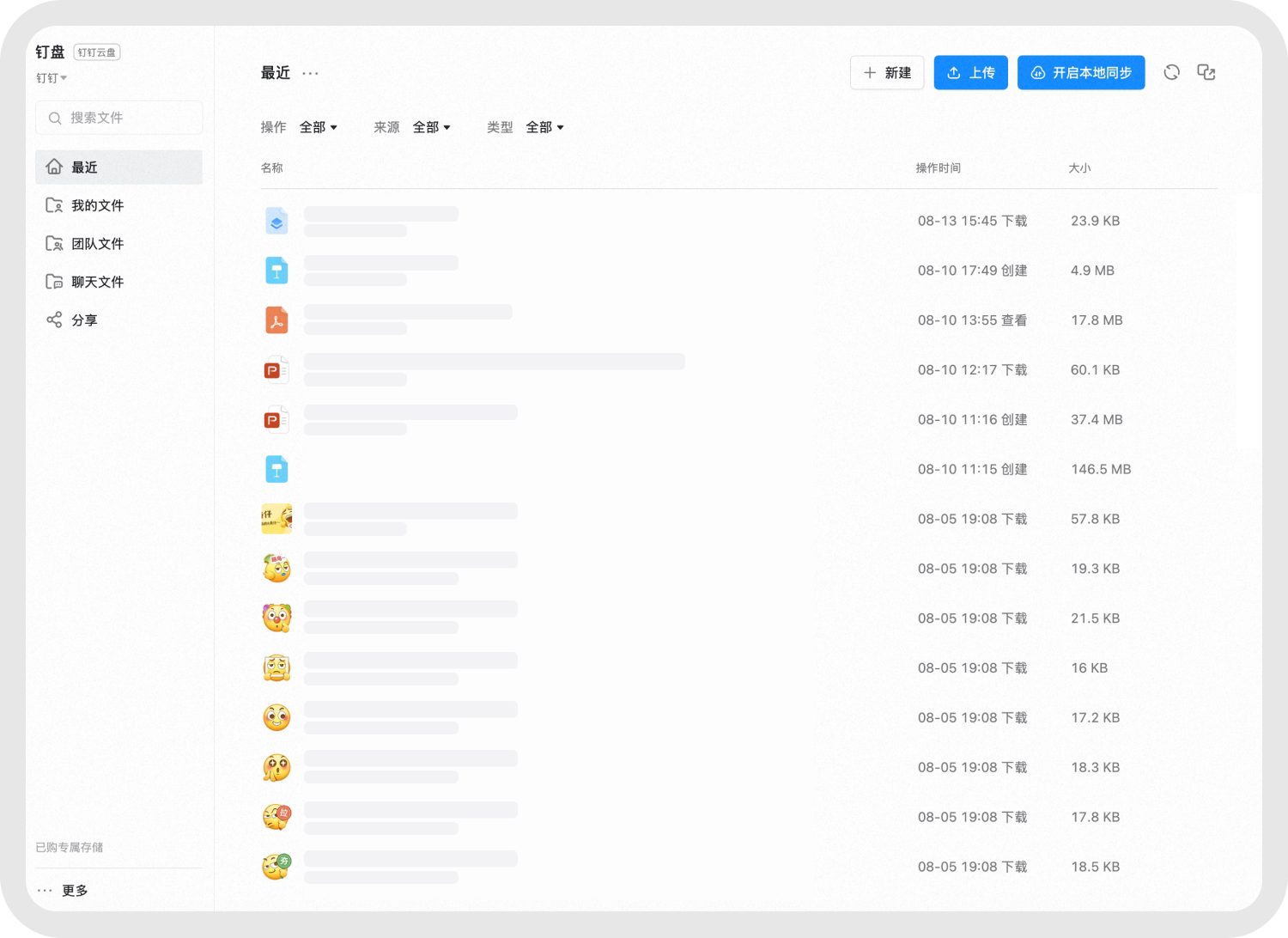Expand the 类型 filter dropdown

pos(545,127)
